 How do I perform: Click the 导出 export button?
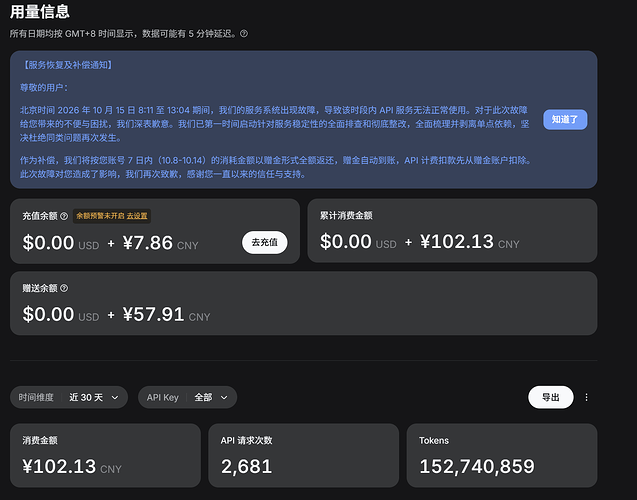click(550, 397)
